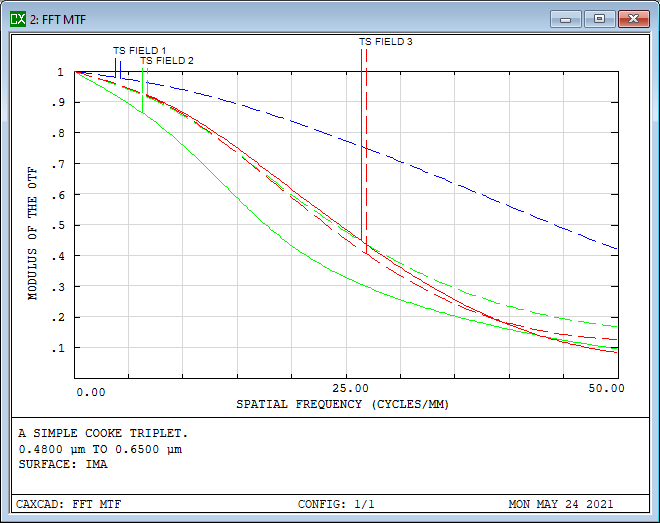
Task: Click the 'SPATIAL FREQUENCY (CYCLES/MM)' axis title
Action: [x=342, y=404]
